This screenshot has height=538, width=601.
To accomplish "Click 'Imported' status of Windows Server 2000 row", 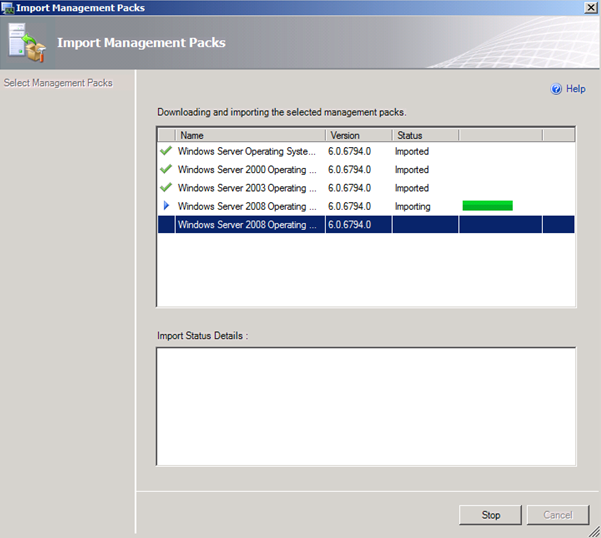I will coord(412,170).
